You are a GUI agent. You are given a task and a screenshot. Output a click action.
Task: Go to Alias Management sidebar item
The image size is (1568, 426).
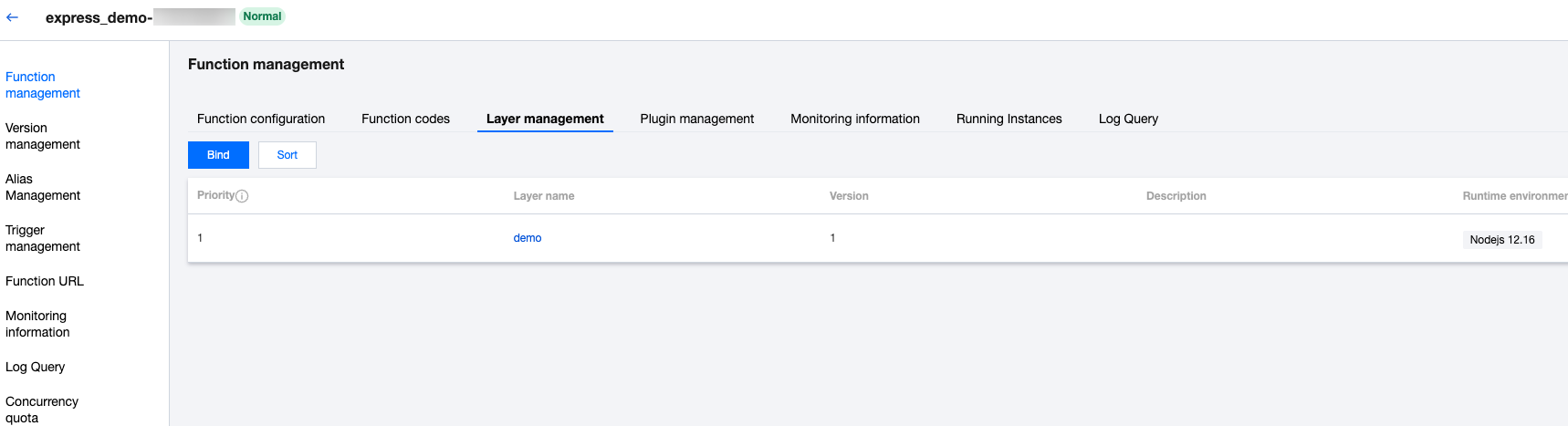click(x=43, y=187)
